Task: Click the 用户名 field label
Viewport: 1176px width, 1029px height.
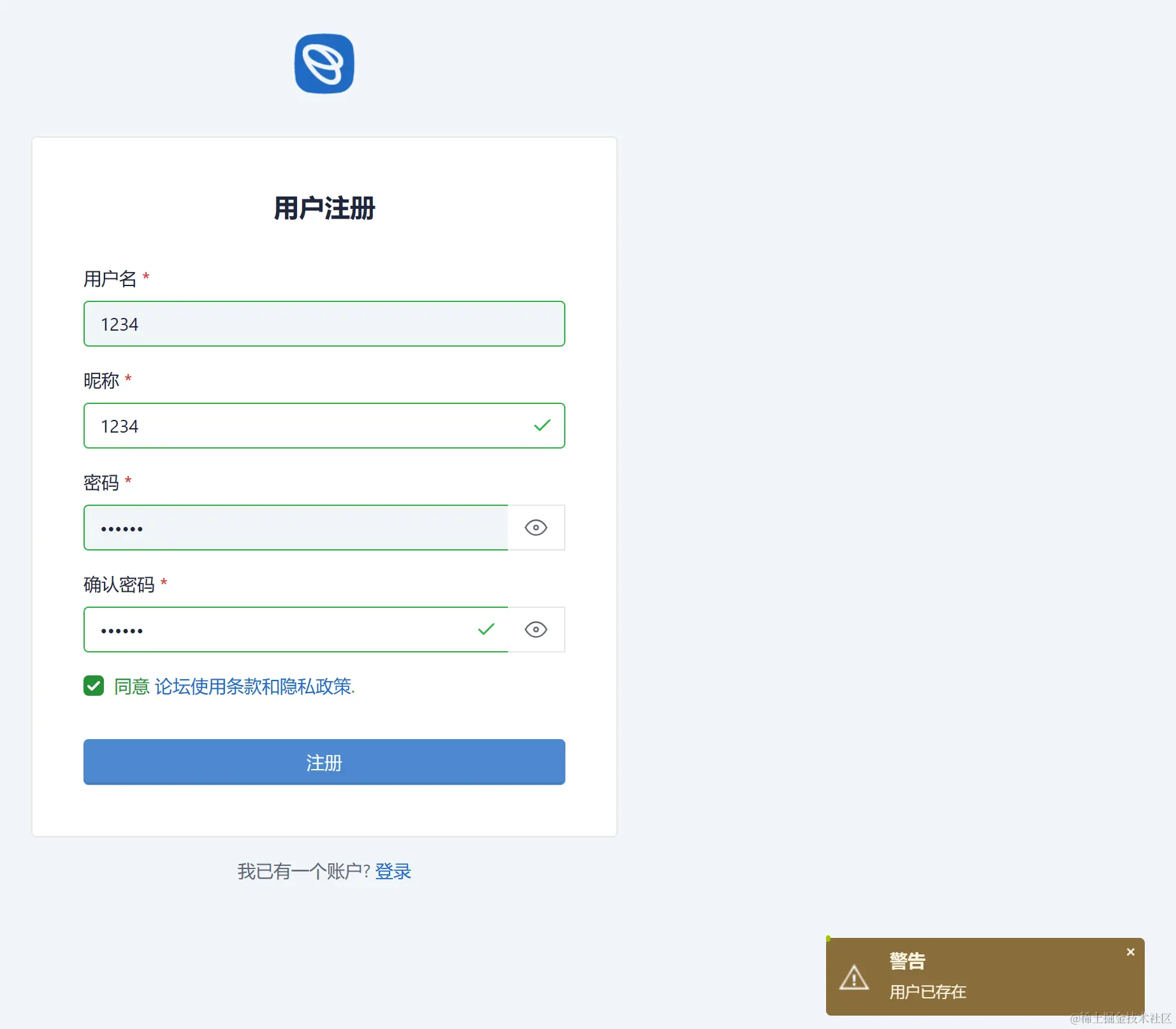Action: click(x=110, y=278)
